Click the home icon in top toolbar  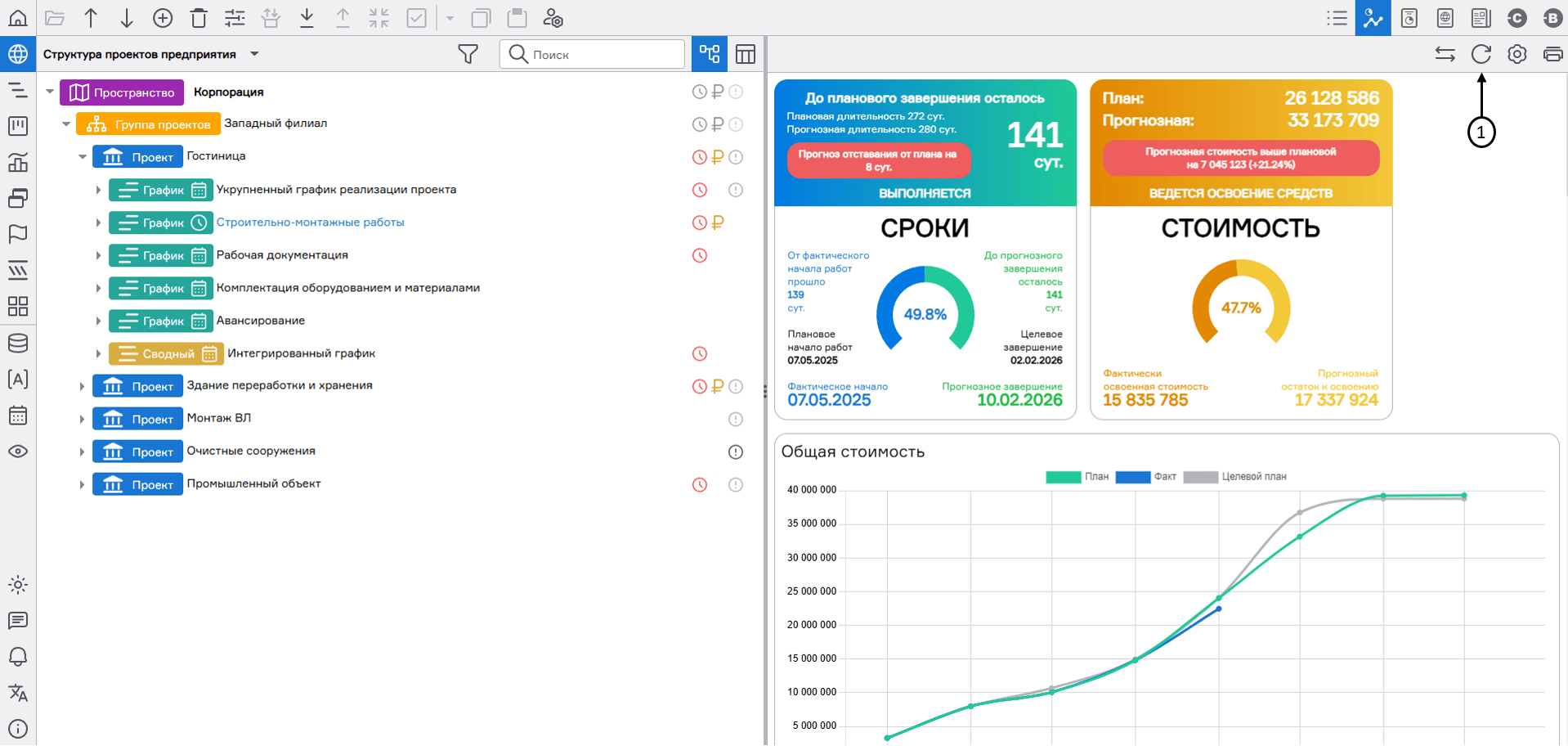point(18,18)
